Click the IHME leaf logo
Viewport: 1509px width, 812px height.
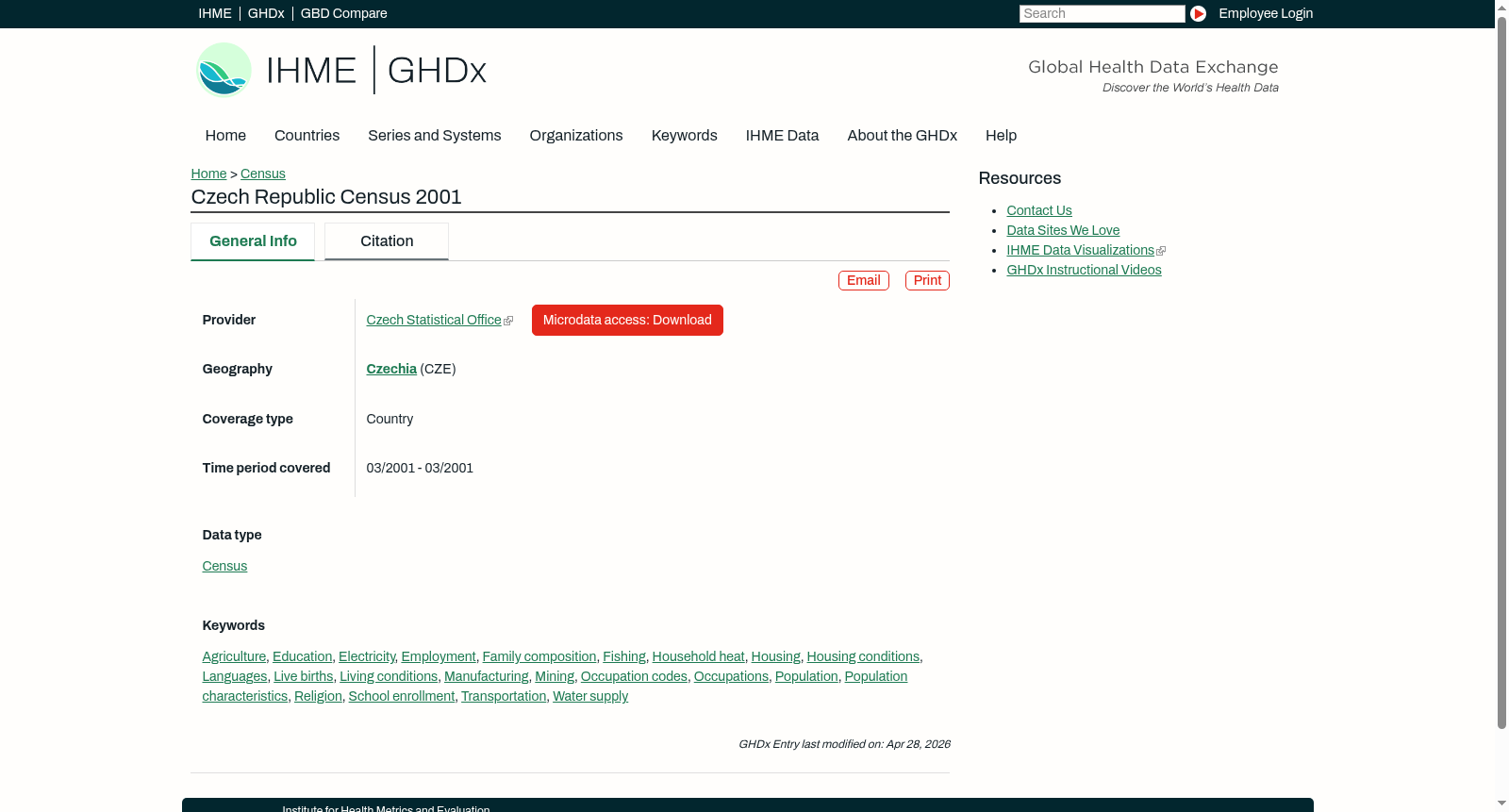click(224, 70)
